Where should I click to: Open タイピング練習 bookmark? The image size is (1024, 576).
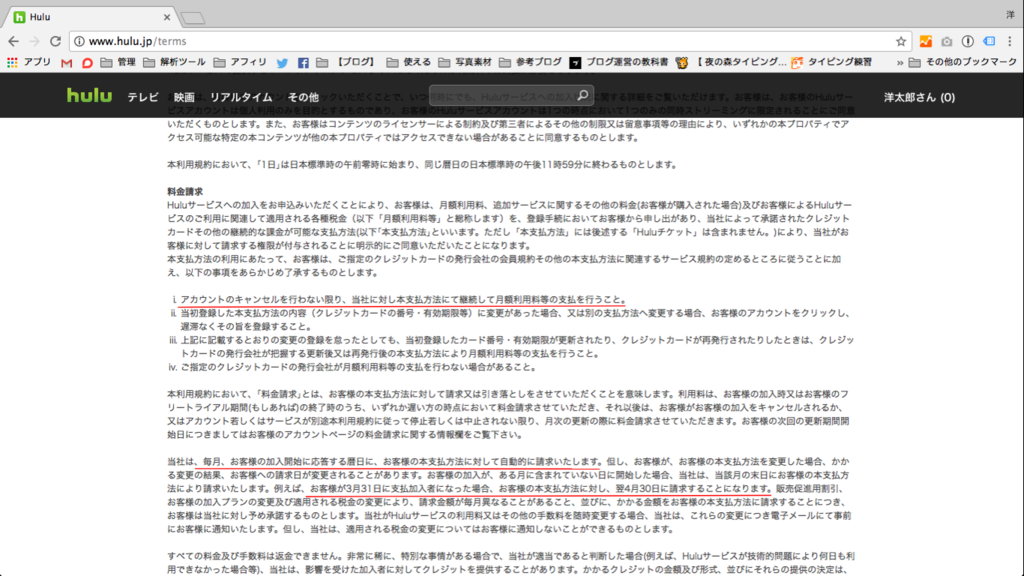click(x=831, y=62)
